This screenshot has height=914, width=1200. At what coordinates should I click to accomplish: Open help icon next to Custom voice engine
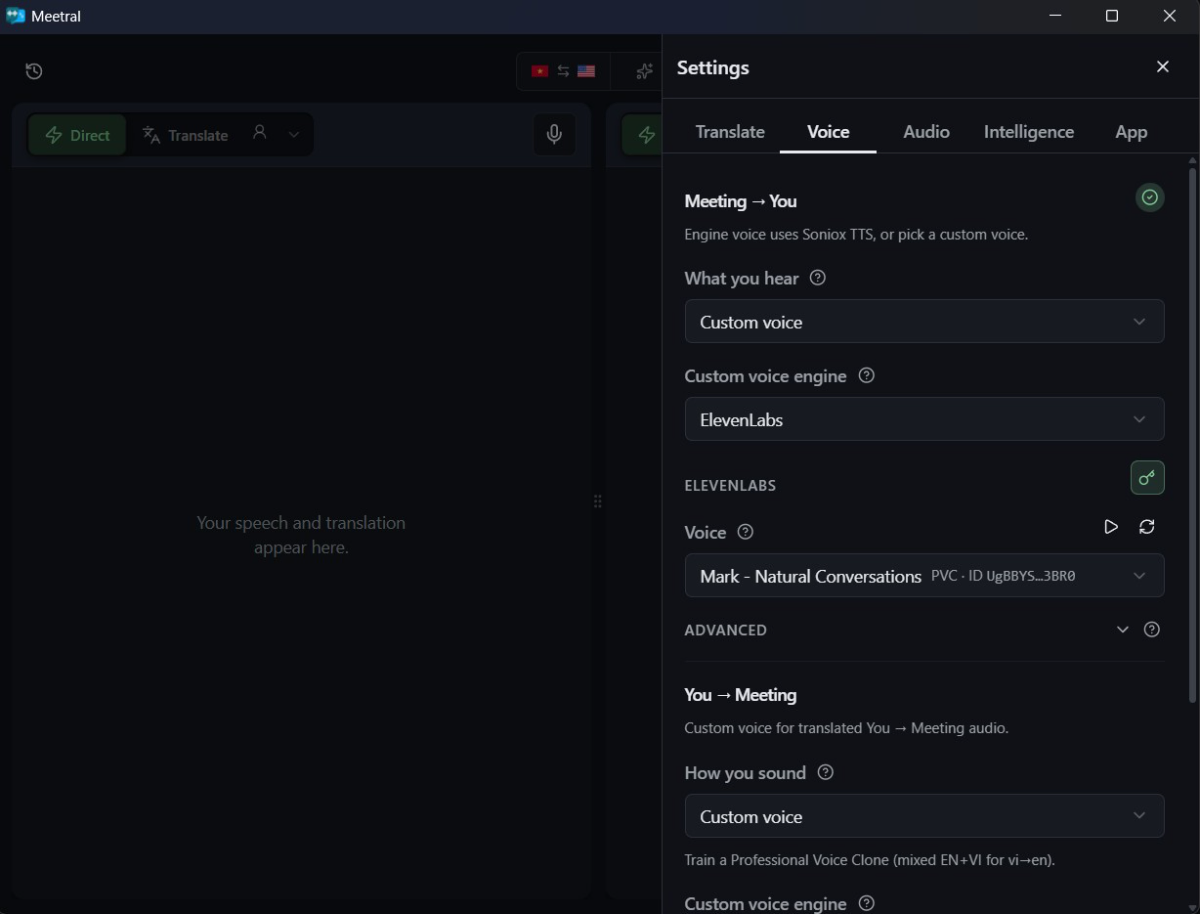point(867,376)
